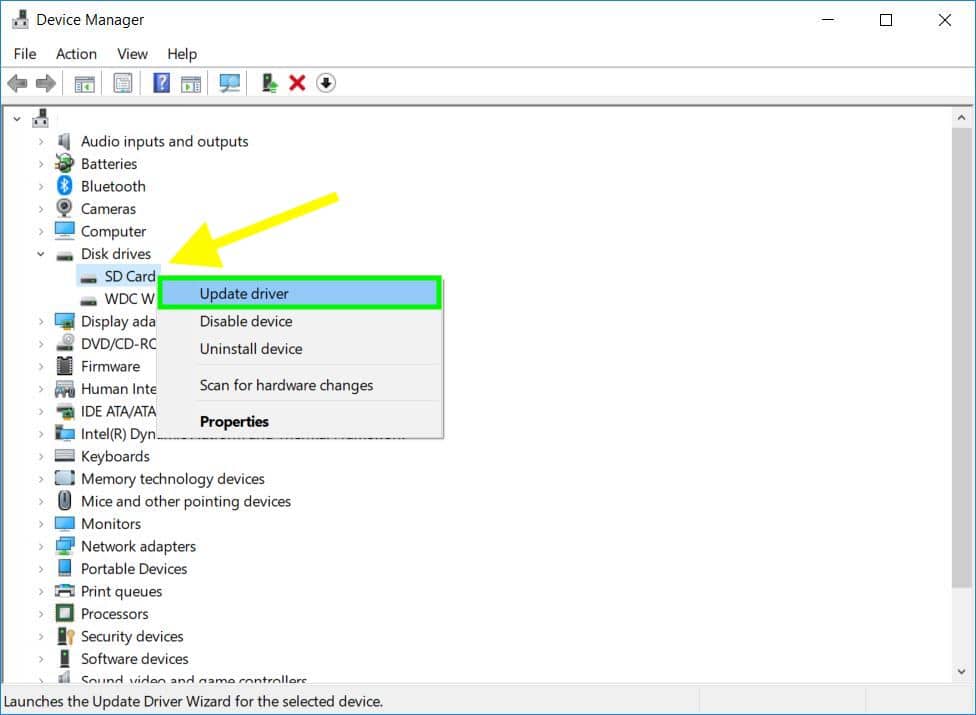Click the black down-arrow toolbar icon
The image size is (976, 715).
(326, 83)
